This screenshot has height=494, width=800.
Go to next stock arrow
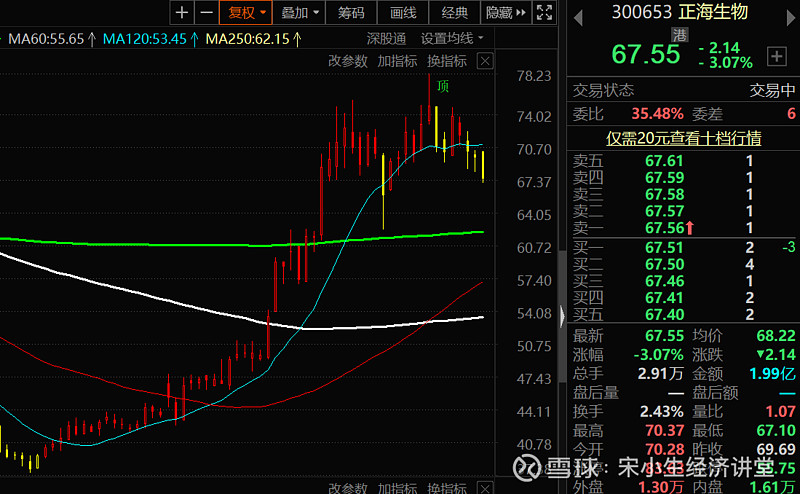pos(790,18)
